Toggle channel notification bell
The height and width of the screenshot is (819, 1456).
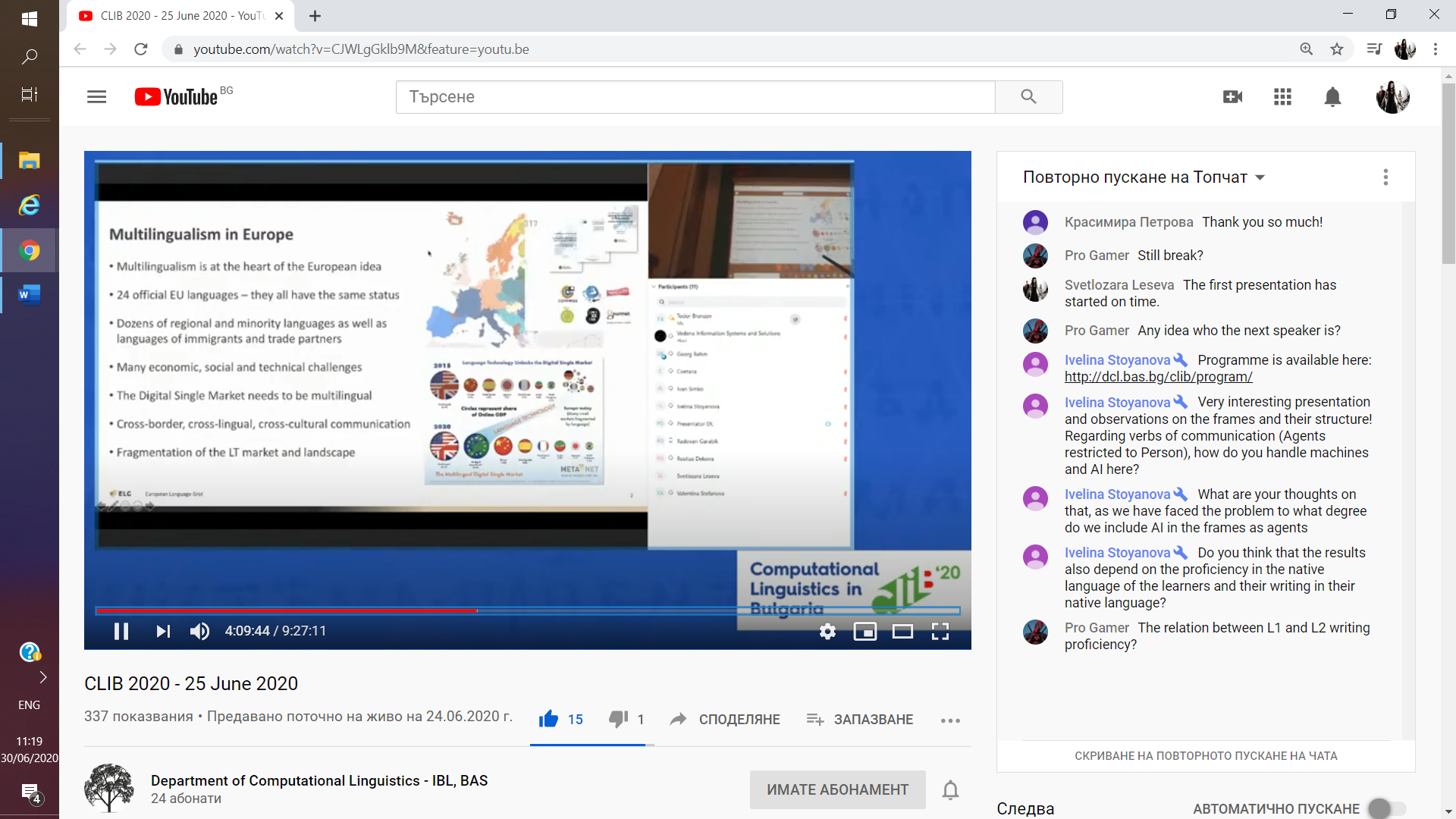pyautogui.click(x=950, y=789)
